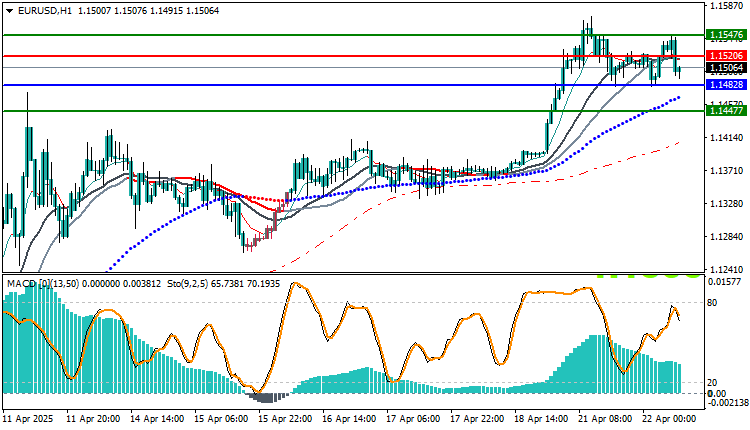Click the 20 stochastic level label

pyautogui.click(x=712, y=383)
